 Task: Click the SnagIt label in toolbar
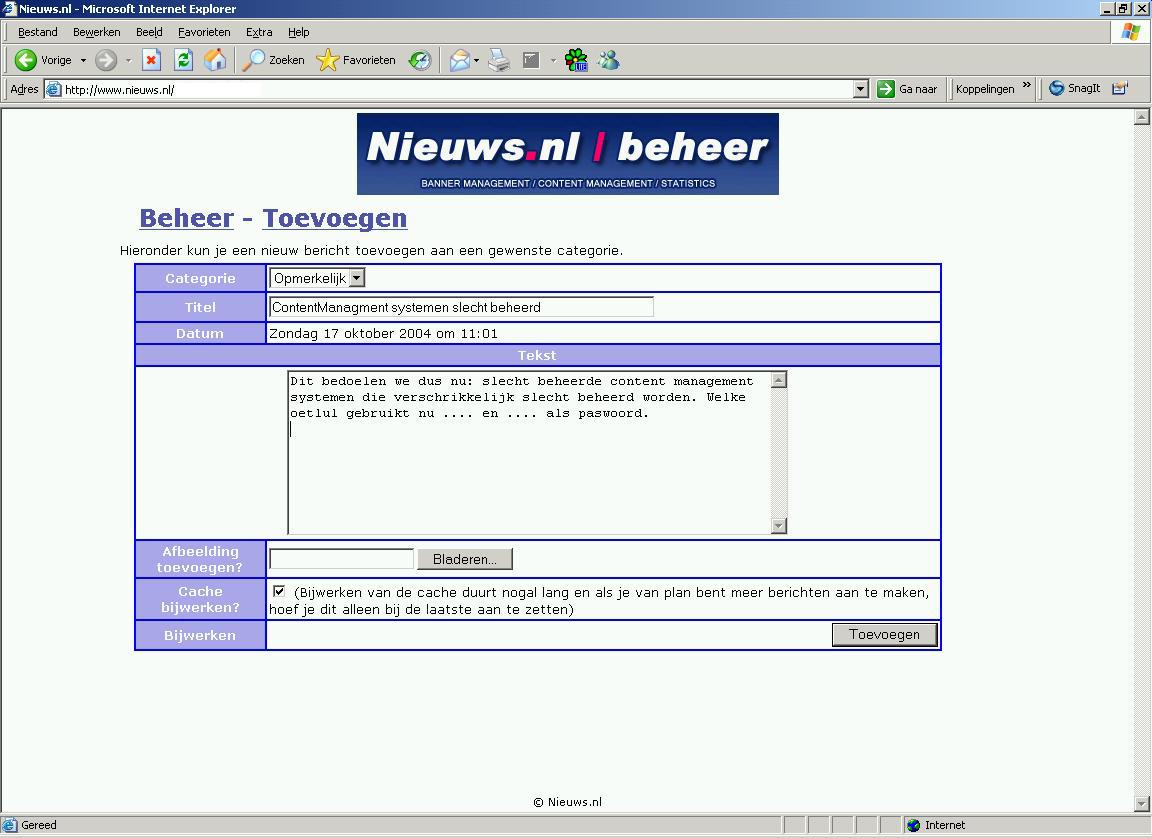pyautogui.click(x=1084, y=88)
